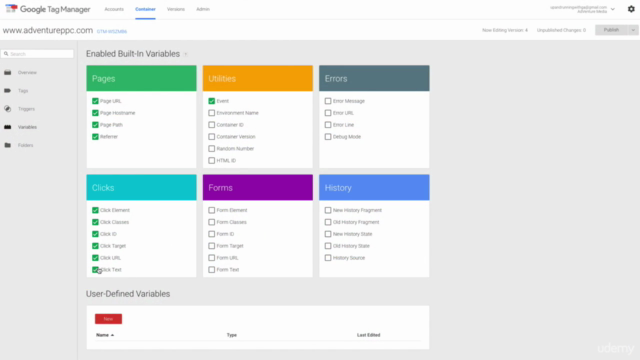The image size is (640, 360).
Task: Uncheck the Page URL variable
Action: [95, 101]
